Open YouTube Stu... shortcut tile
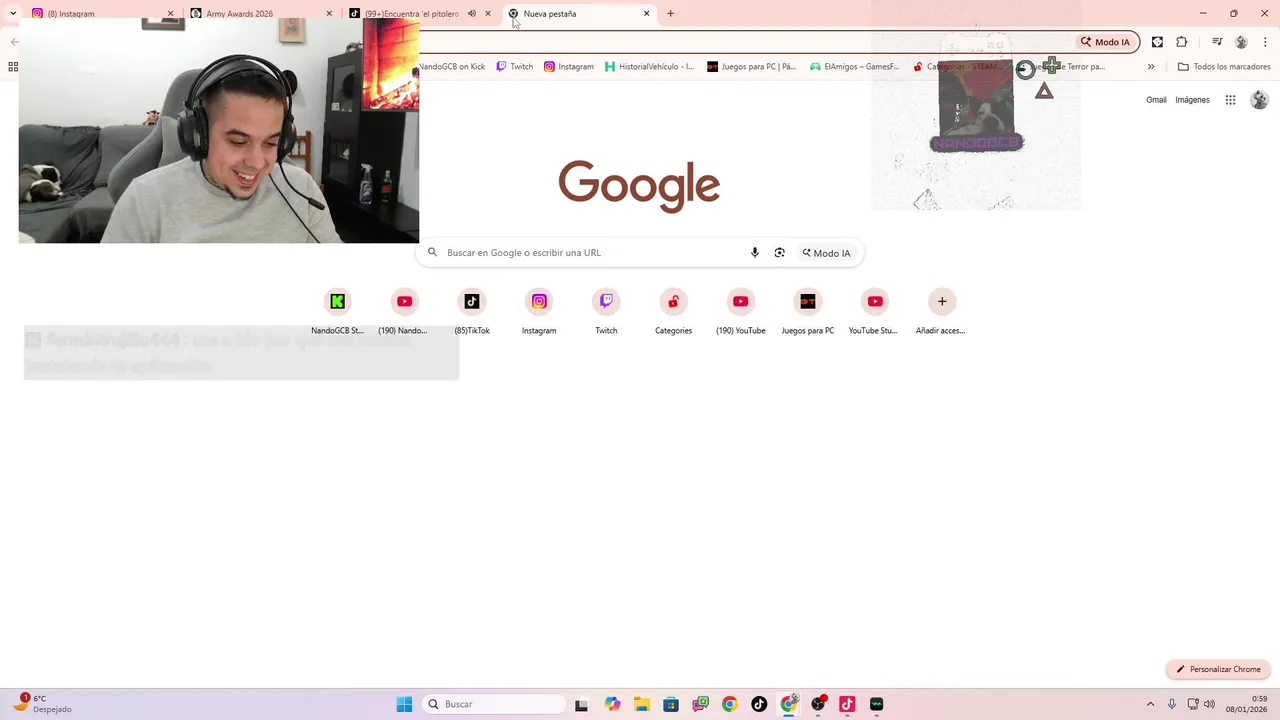 875,311
